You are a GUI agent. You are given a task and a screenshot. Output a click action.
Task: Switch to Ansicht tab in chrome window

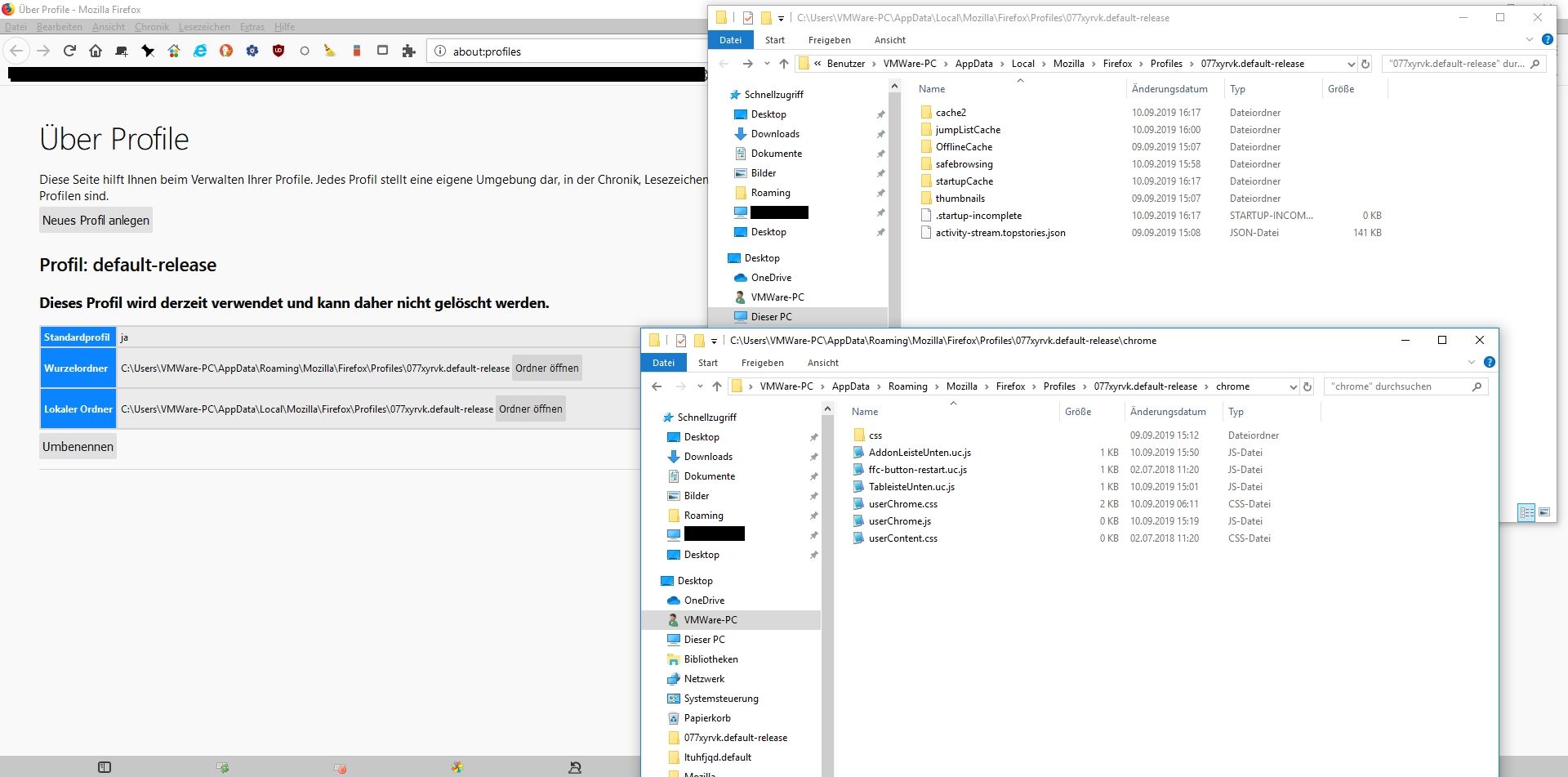[822, 363]
